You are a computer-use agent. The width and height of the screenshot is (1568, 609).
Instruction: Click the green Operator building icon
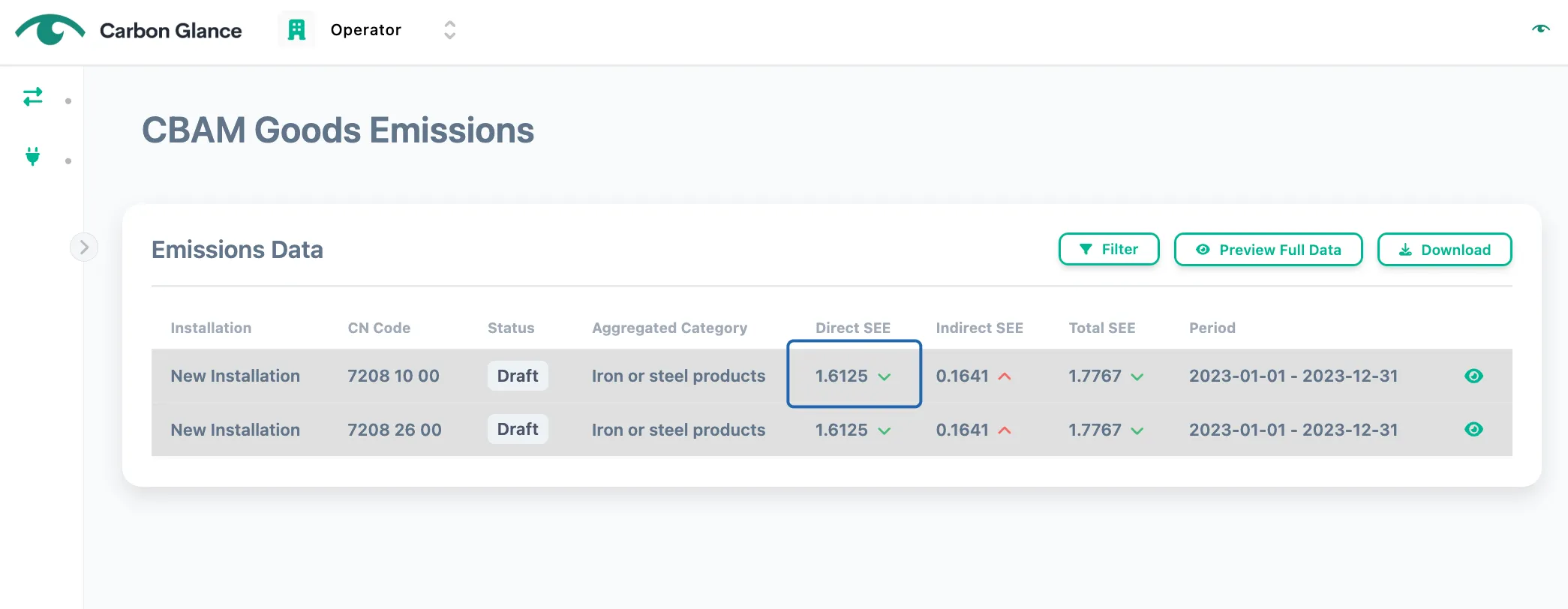pyautogui.click(x=297, y=30)
